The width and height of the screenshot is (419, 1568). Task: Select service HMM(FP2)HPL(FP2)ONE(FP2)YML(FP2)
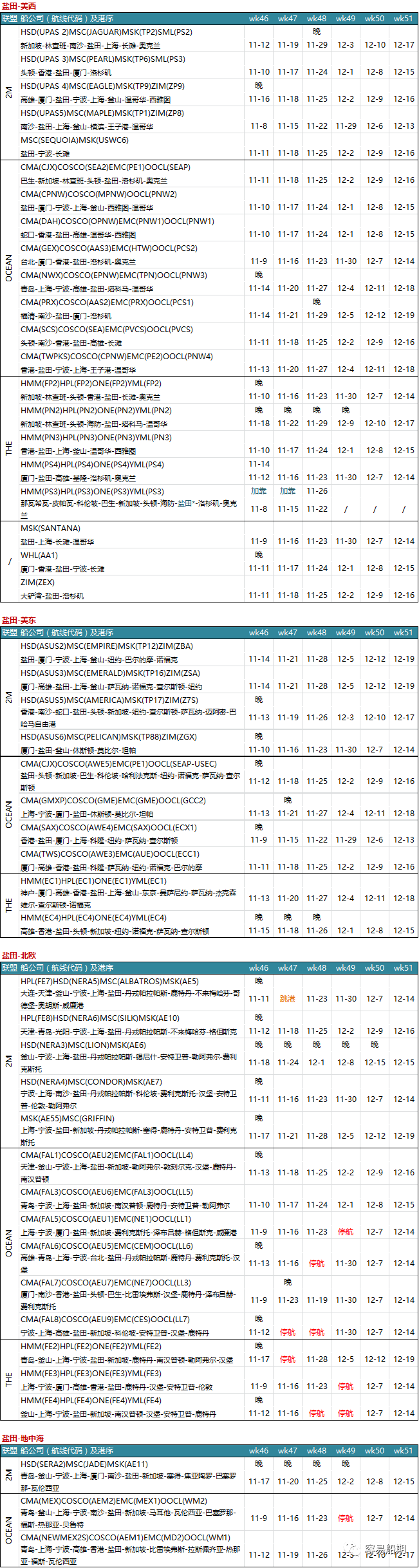[x=91, y=383]
